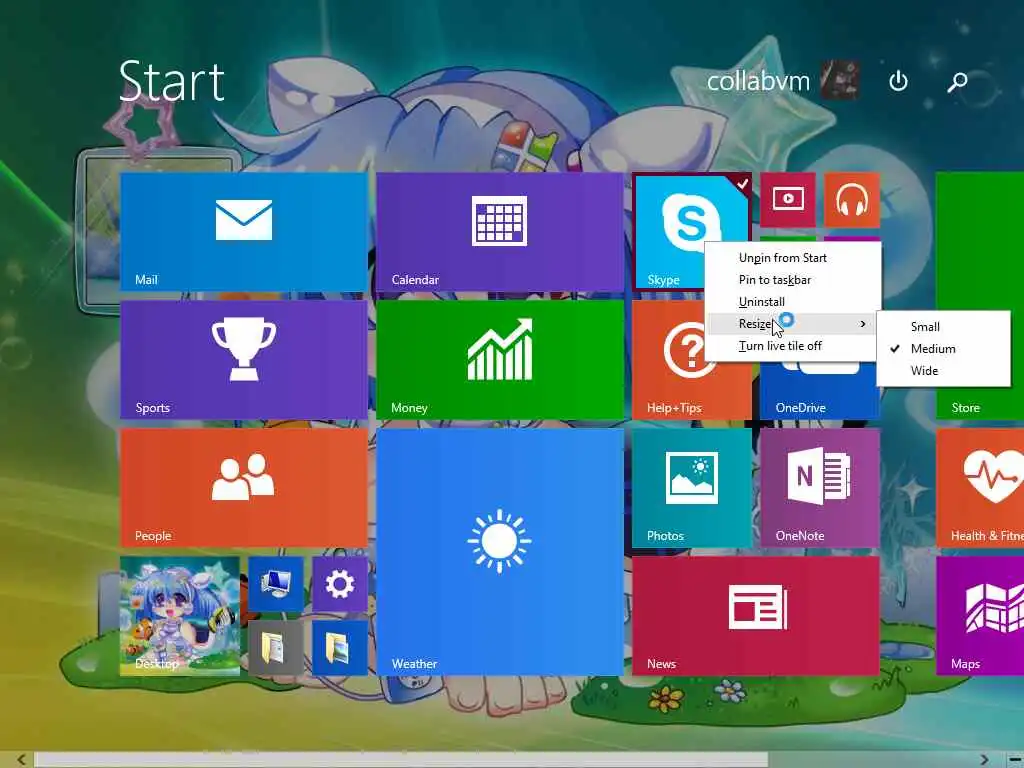This screenshot has height=768, width=1024.
Task: Click the scrollbar left arrow
Action: tap(22, 760)
